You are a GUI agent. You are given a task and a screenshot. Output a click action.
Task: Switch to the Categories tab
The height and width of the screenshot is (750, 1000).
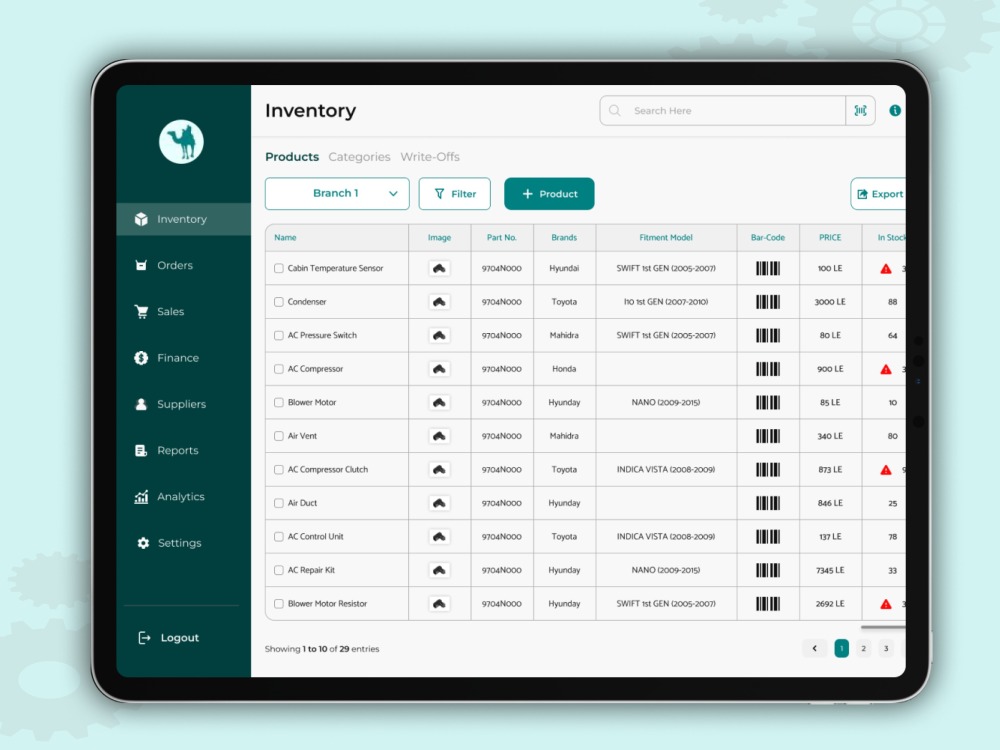pos(359,157)
